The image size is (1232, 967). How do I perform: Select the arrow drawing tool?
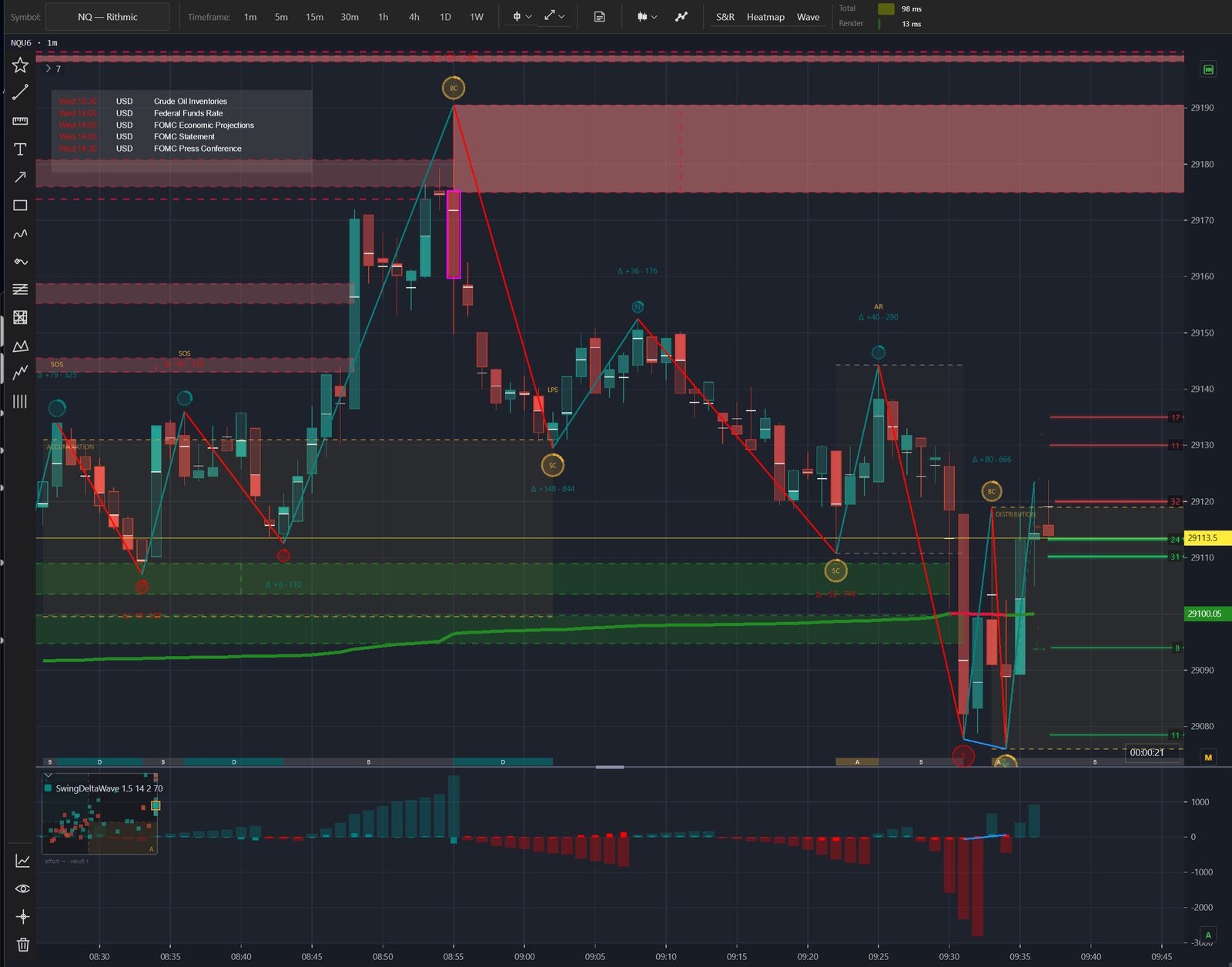click(20, 177)
